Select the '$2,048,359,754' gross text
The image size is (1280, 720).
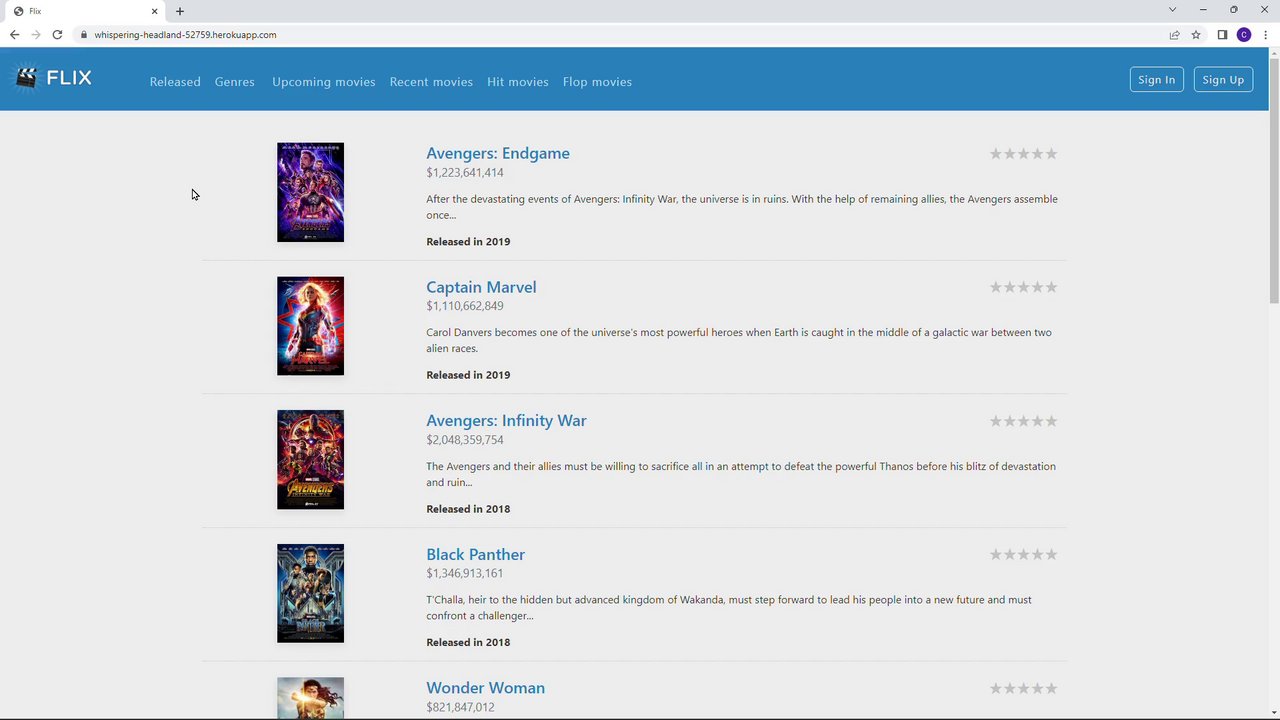point(465,440)
